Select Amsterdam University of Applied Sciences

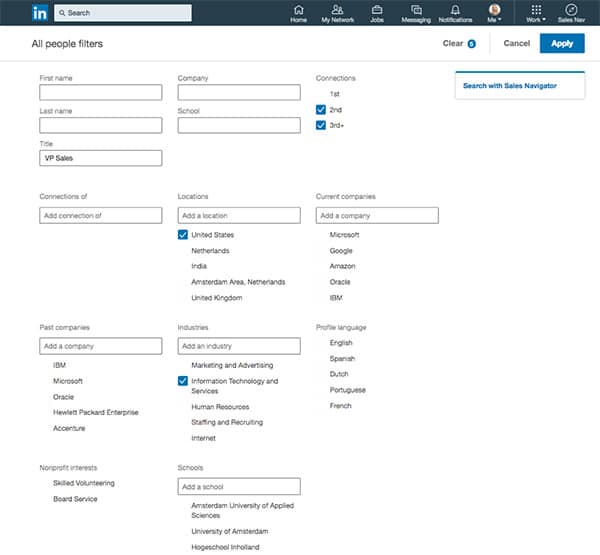click(243, 511)
